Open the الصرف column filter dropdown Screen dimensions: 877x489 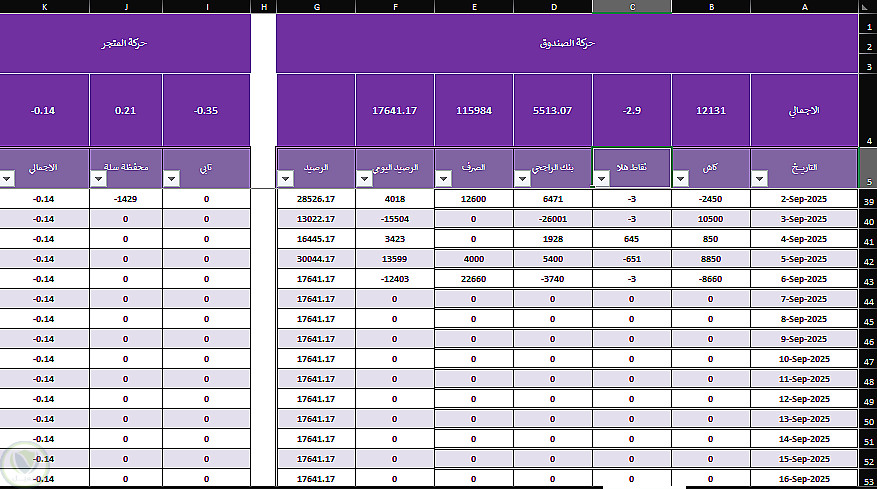pos(444,179)
